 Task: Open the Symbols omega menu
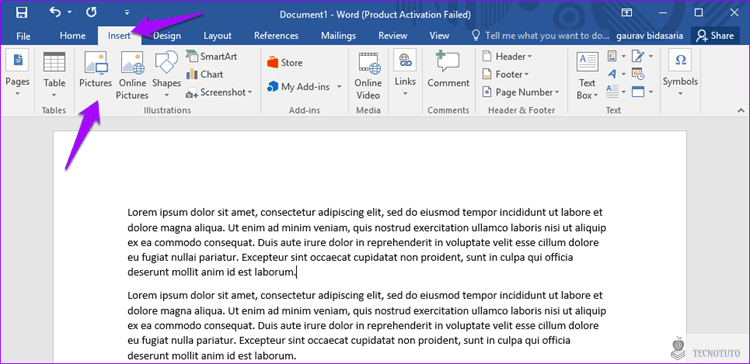680,73
